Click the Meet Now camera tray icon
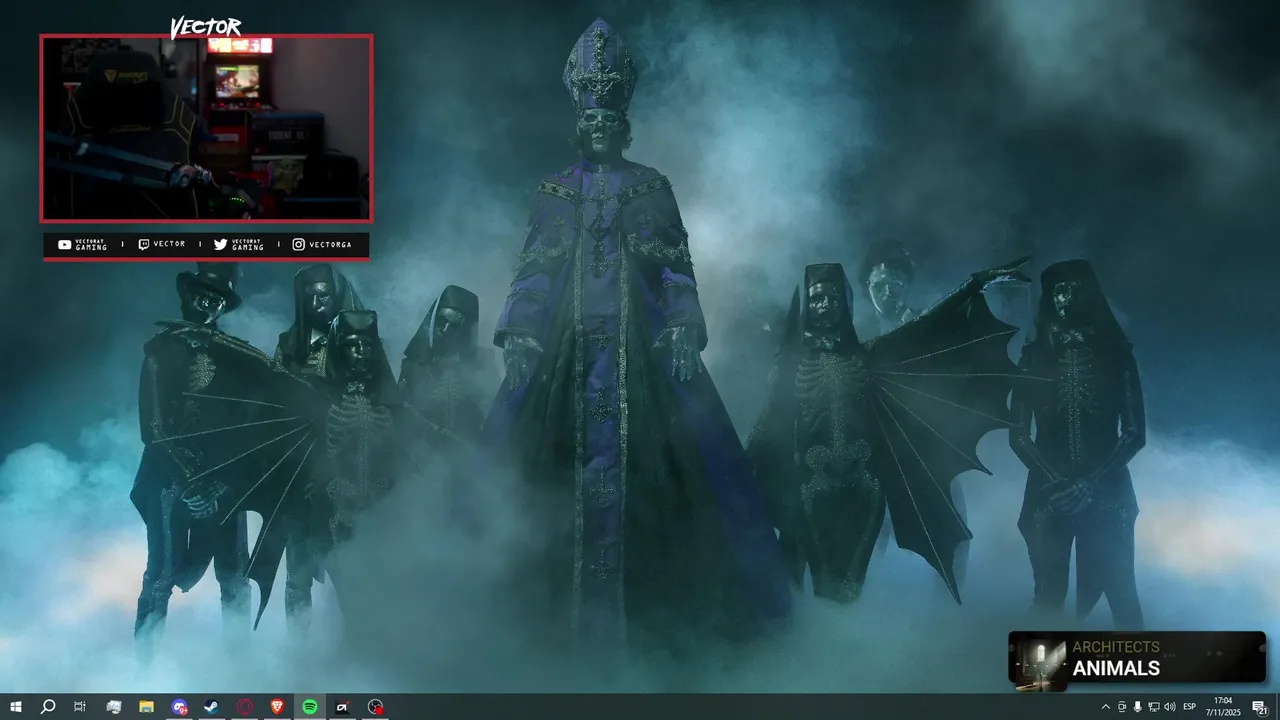1280x720 pixels. (x=1121, y=707)
